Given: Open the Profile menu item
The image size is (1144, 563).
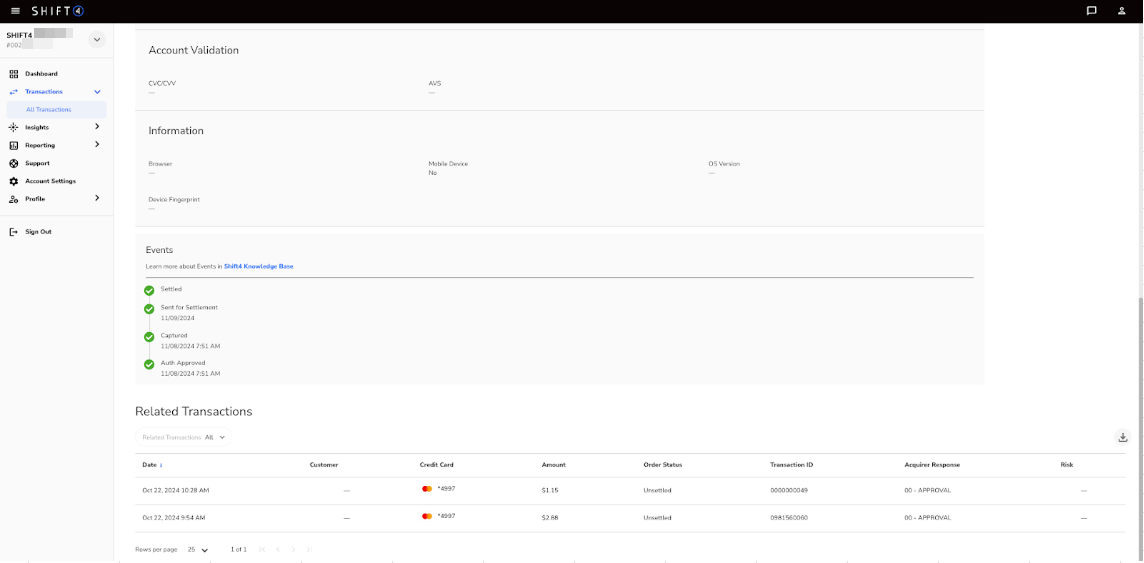Looking at the screenshot, I should (35, 199).
